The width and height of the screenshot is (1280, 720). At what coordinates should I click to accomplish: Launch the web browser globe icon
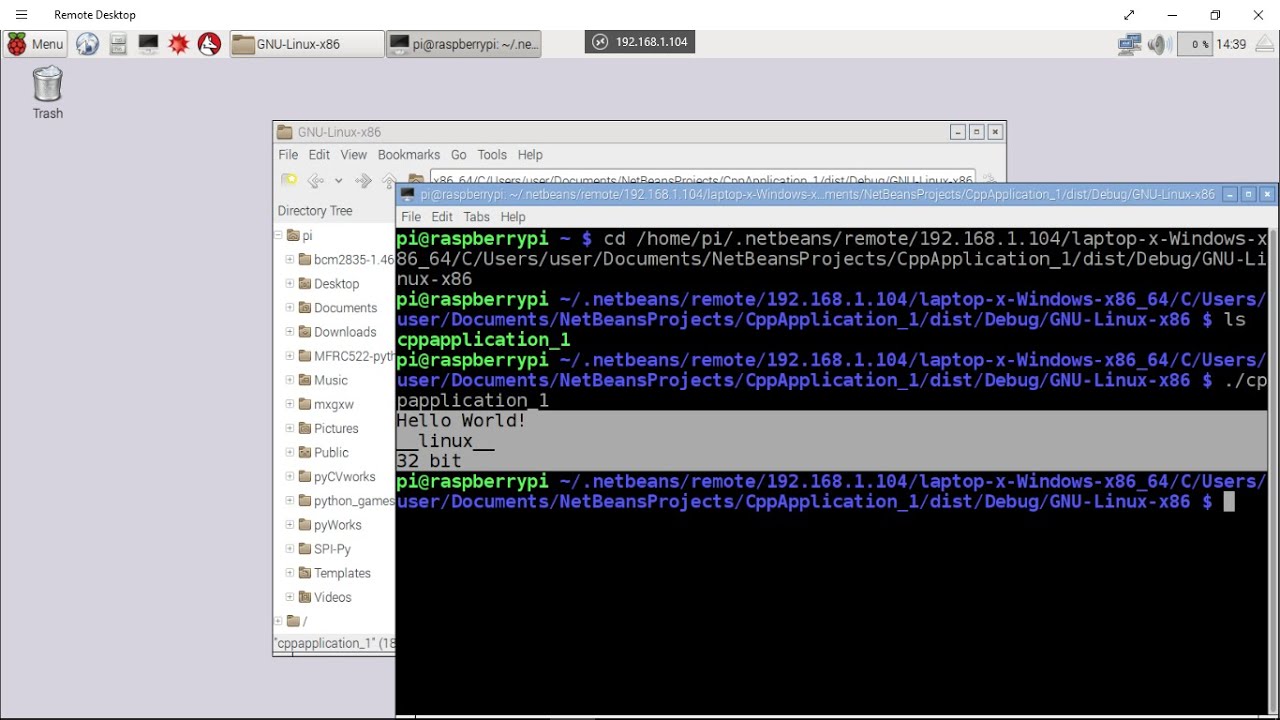coord(88,44)
